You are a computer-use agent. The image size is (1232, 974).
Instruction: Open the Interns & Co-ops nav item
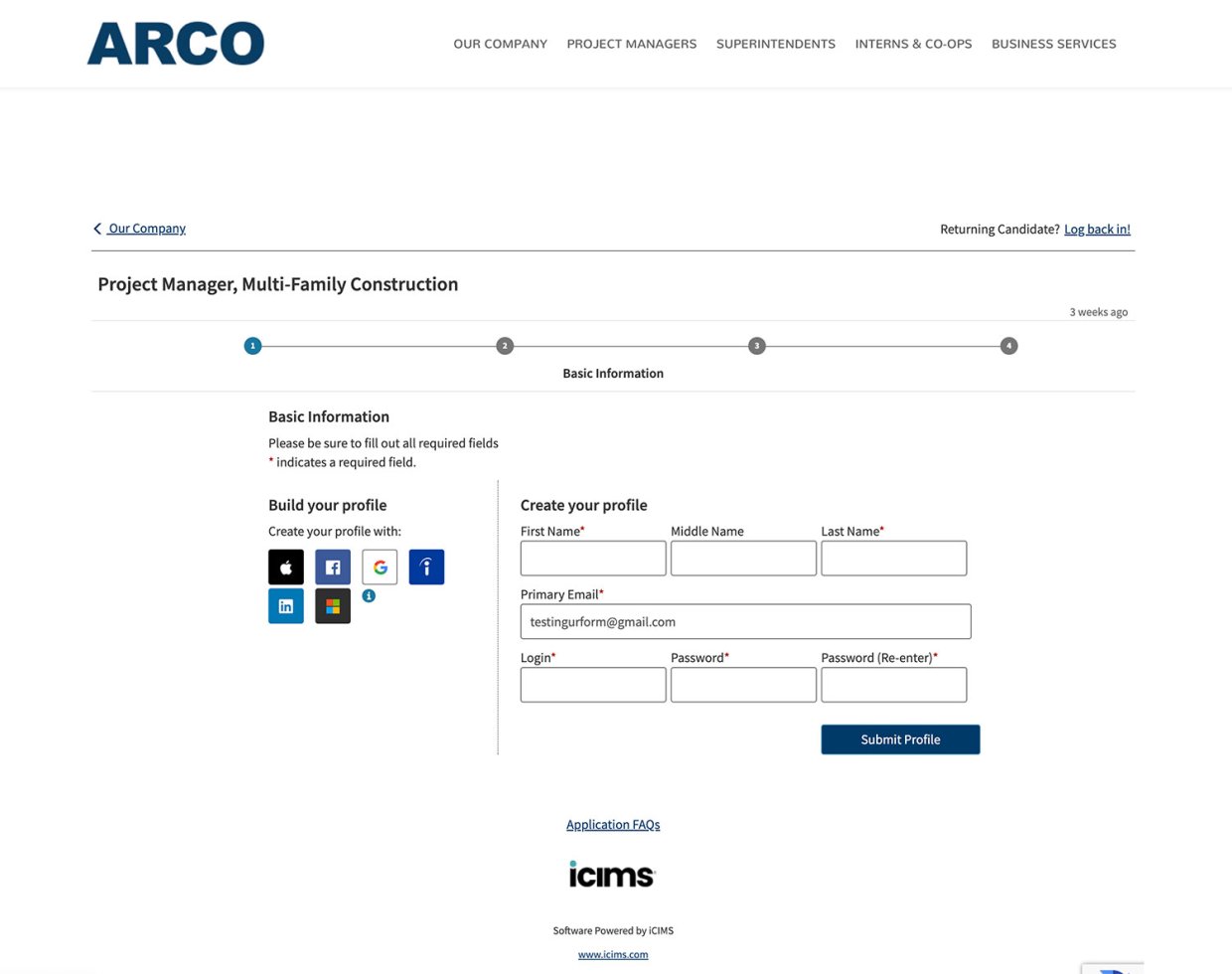pyautogui.click(x=914, y=44)
